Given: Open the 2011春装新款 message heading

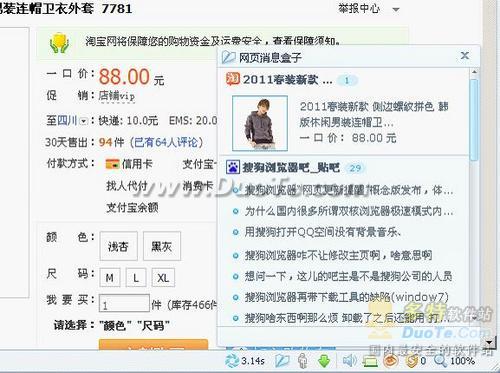Looking at the screenshot, I should point(287,80).
